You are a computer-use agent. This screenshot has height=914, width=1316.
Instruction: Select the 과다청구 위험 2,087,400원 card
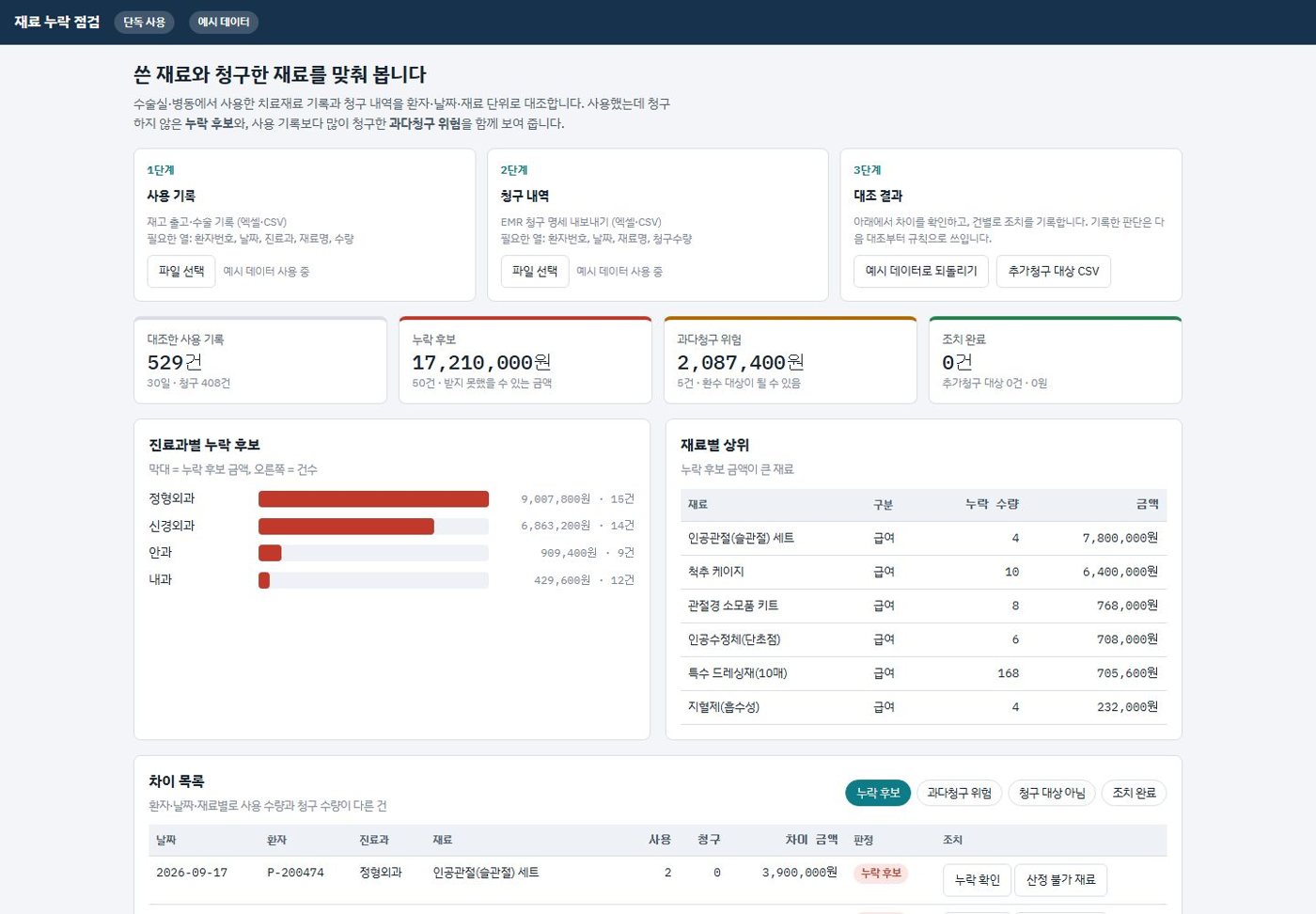tap(791, 360)
